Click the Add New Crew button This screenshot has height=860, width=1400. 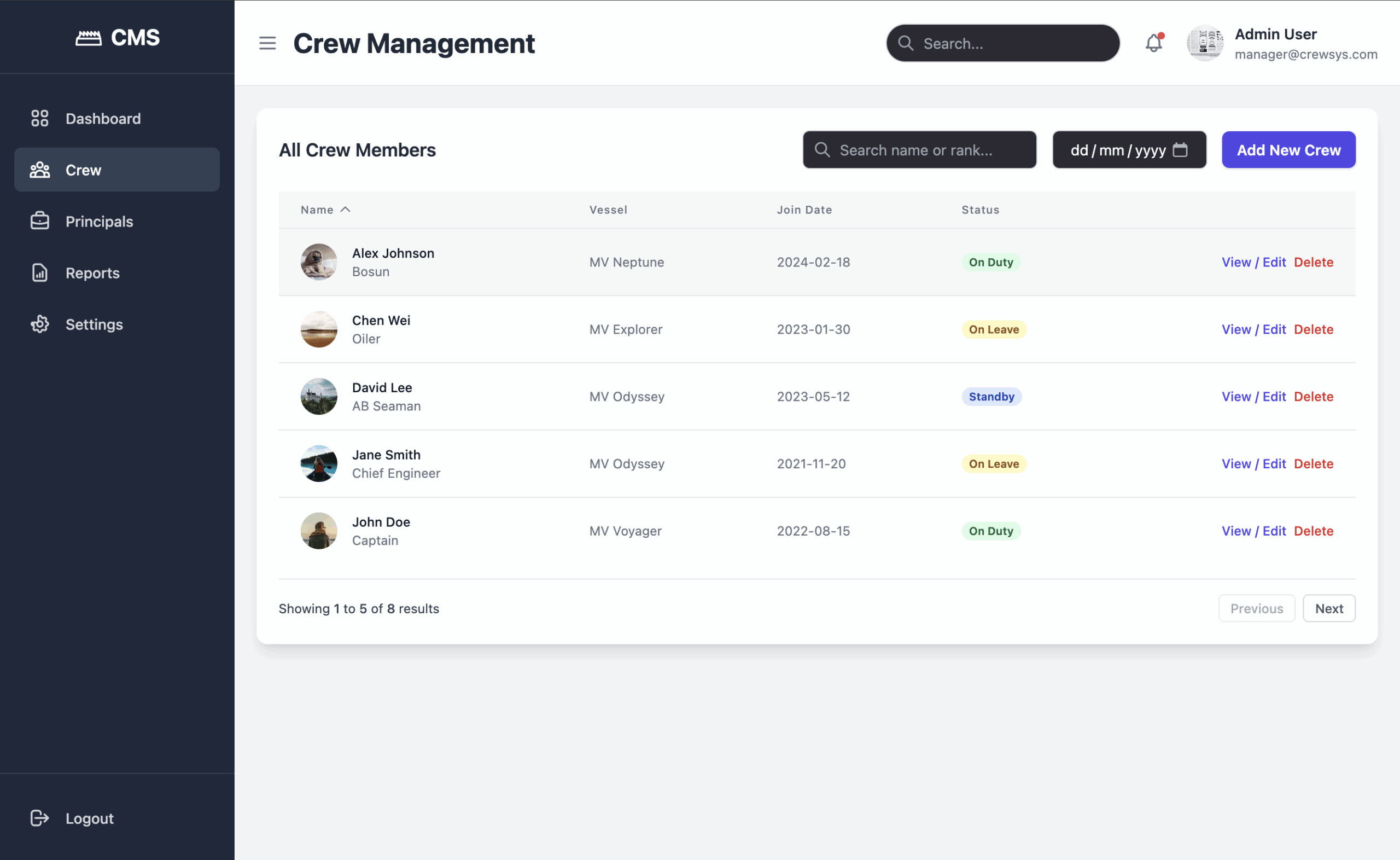pyautogui.click(x=1288, y=150)
